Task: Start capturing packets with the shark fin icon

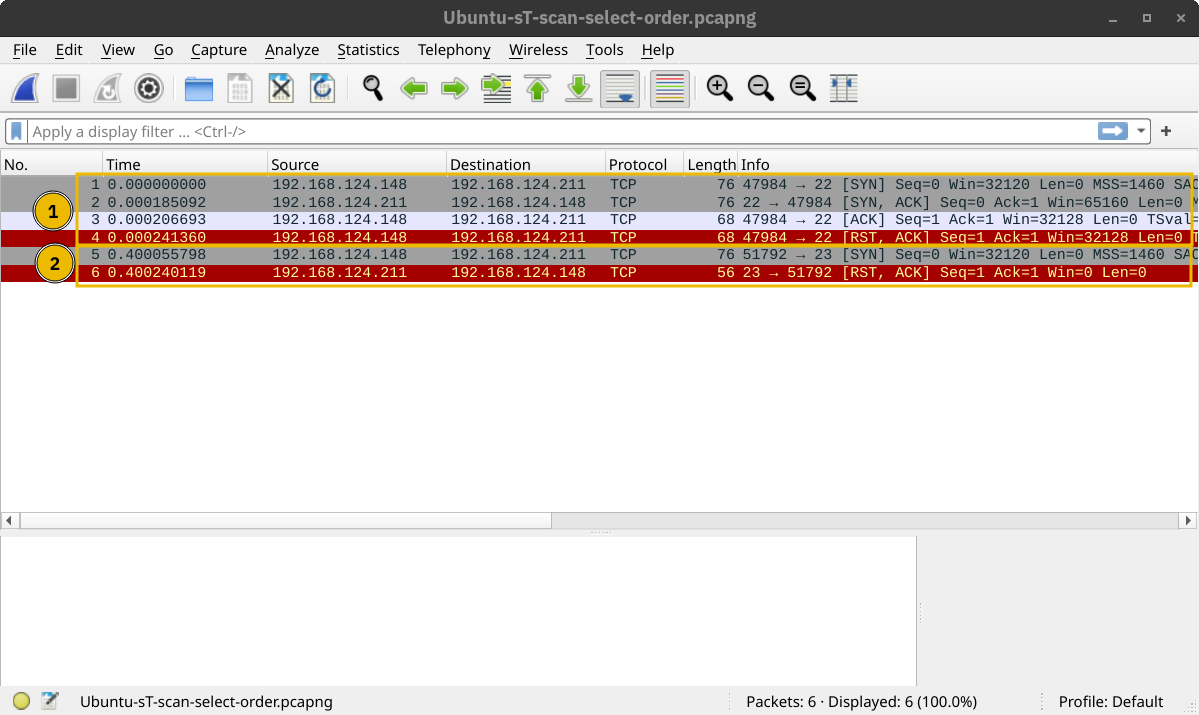Action: (25, 89)
